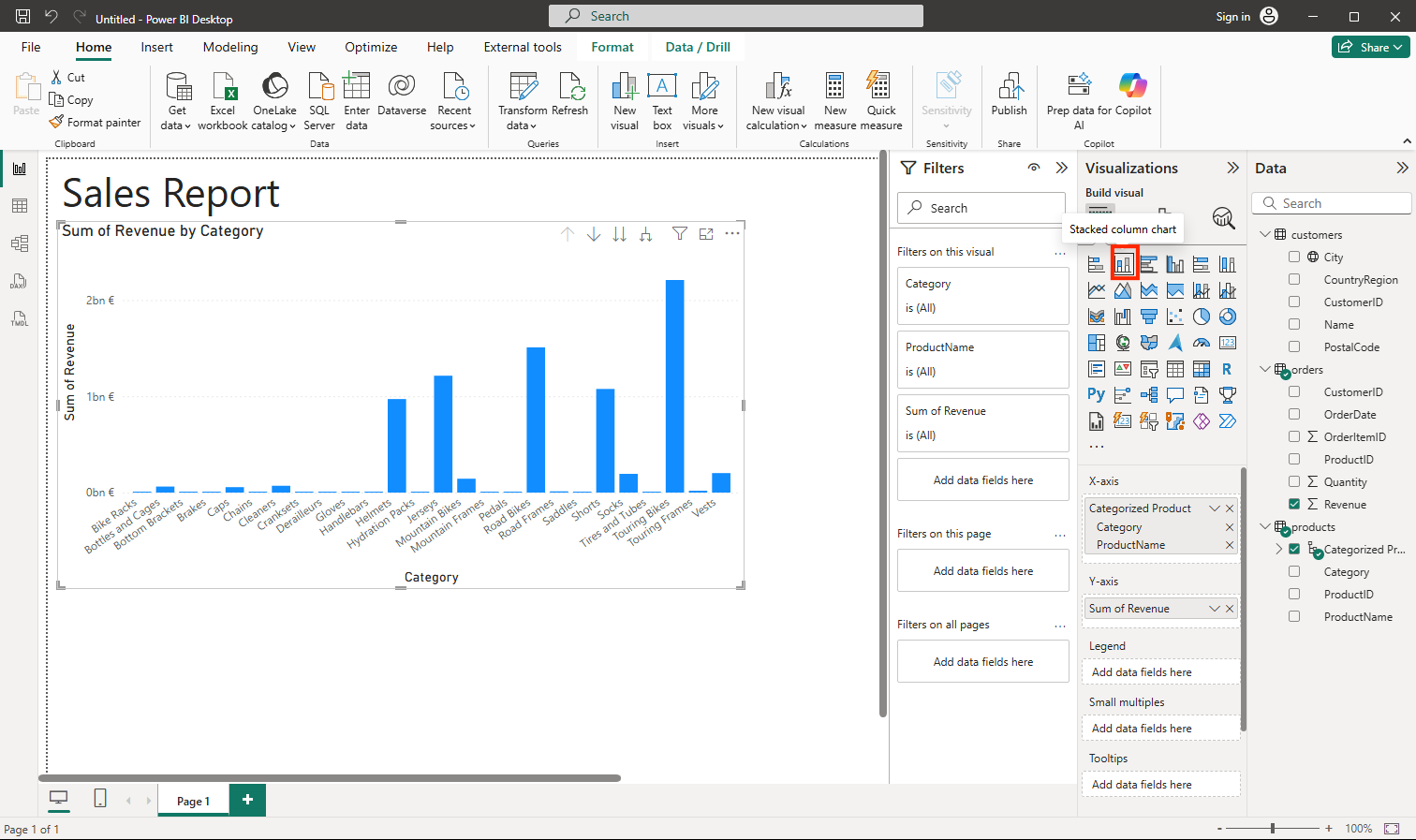The image size is (1416, 840).
Task: Select the Stacked bar chart visual
Action: tap(1096, 265)
